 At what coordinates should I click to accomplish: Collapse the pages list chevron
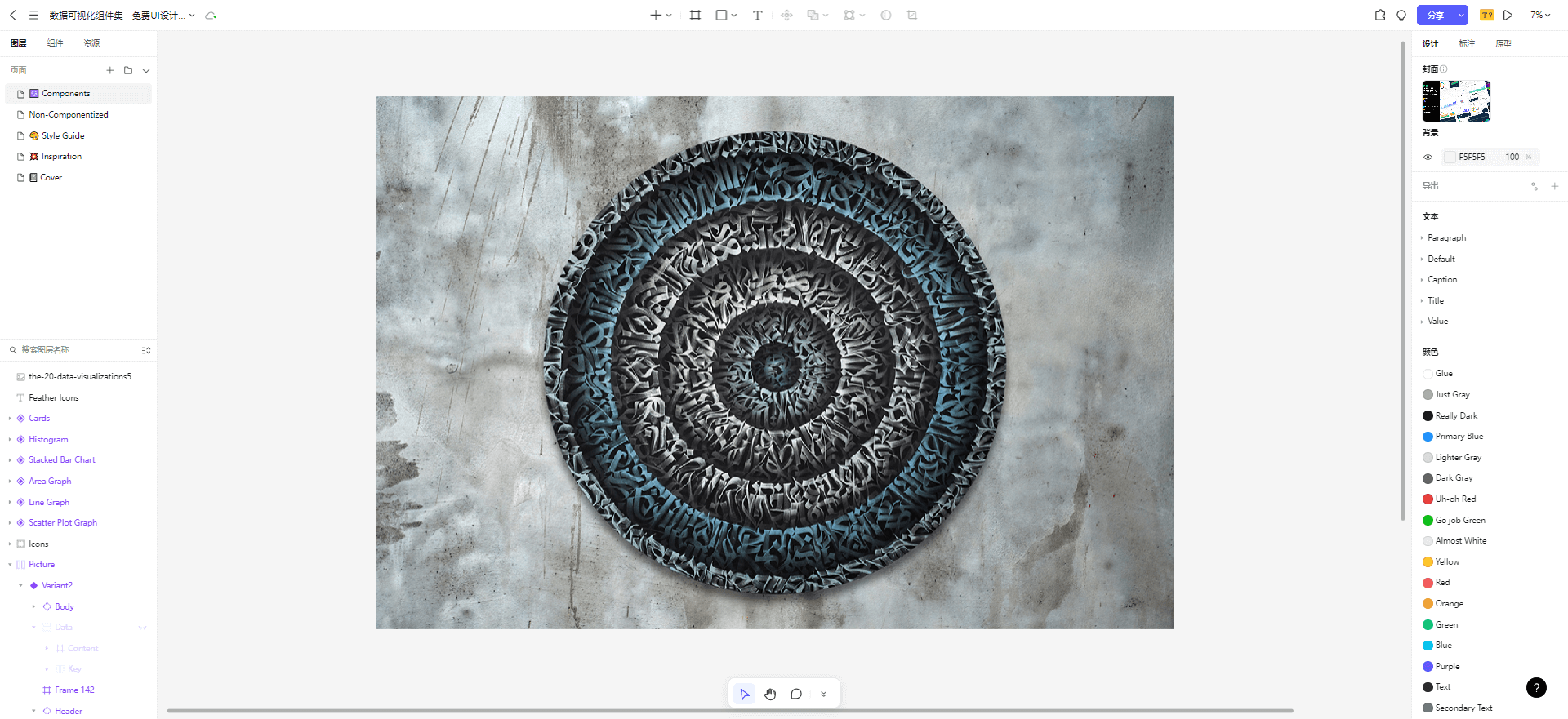coord(146,70)
